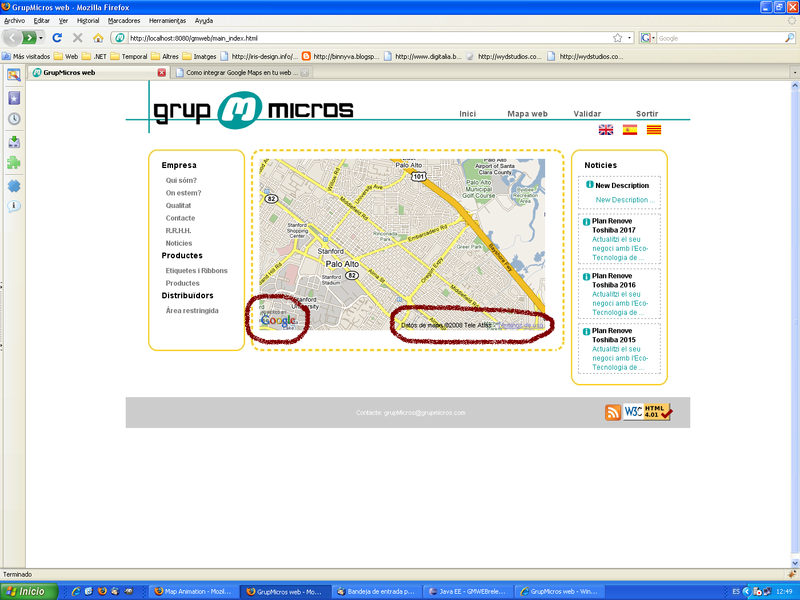
Task: Open the puzzle-piece add-ons sidebar icon
Action: pos(14,163)
